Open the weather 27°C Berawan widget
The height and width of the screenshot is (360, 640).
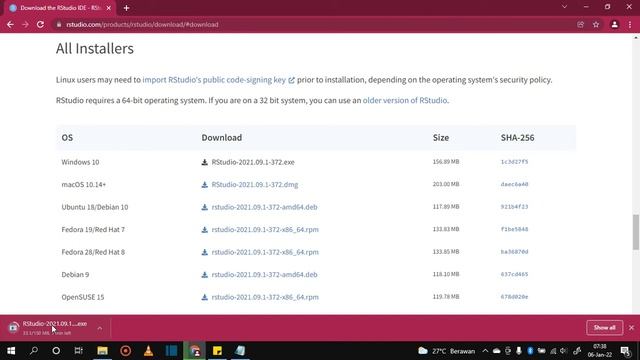point(447,351)
